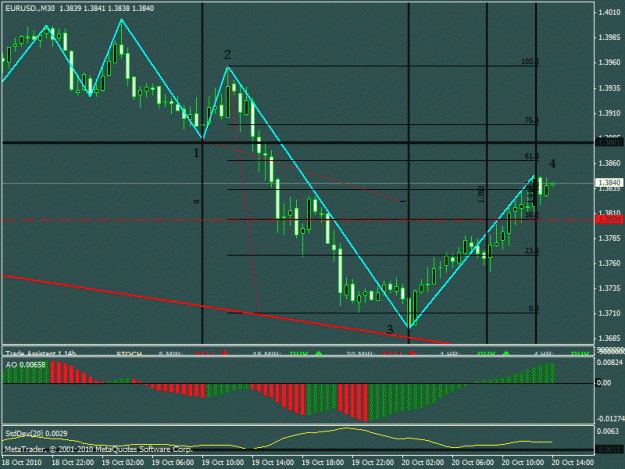Click the StdDev scale value 0.0063
This screenshot has height=469, width=625.
[x=608, y=431]
